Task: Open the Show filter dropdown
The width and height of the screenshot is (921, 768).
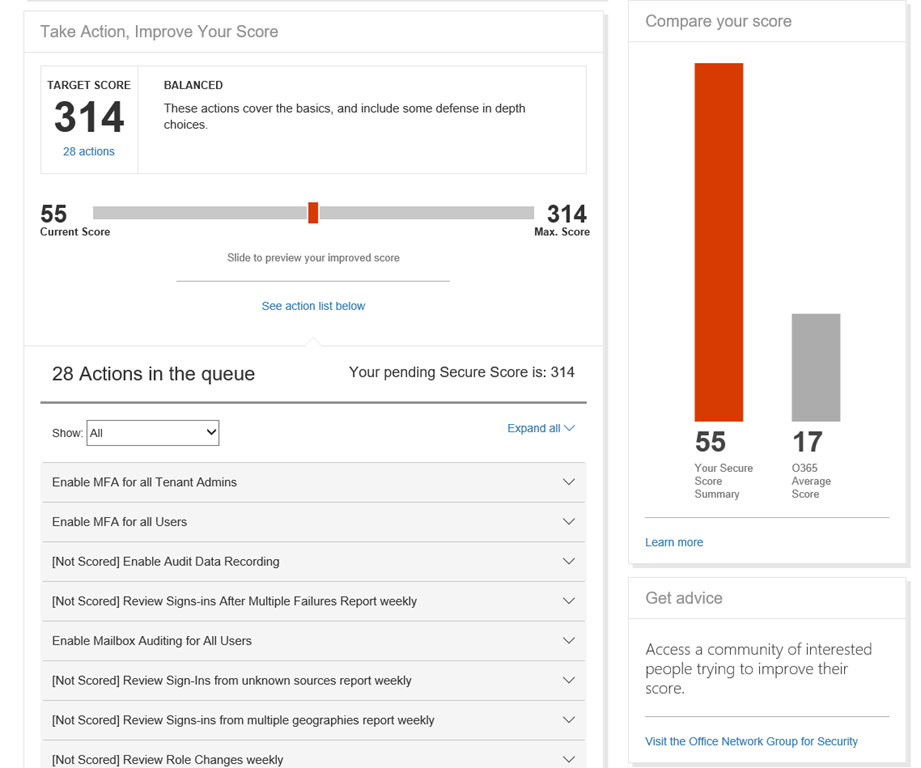Action: 153,433
